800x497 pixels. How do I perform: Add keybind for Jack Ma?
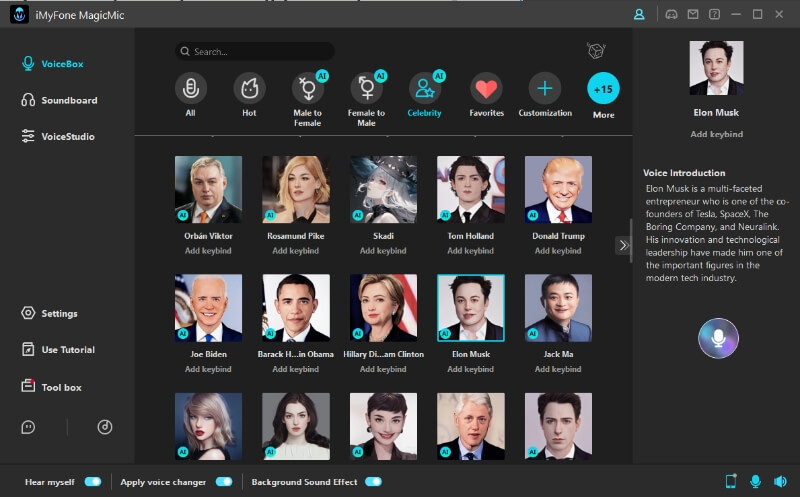point(558,369)
